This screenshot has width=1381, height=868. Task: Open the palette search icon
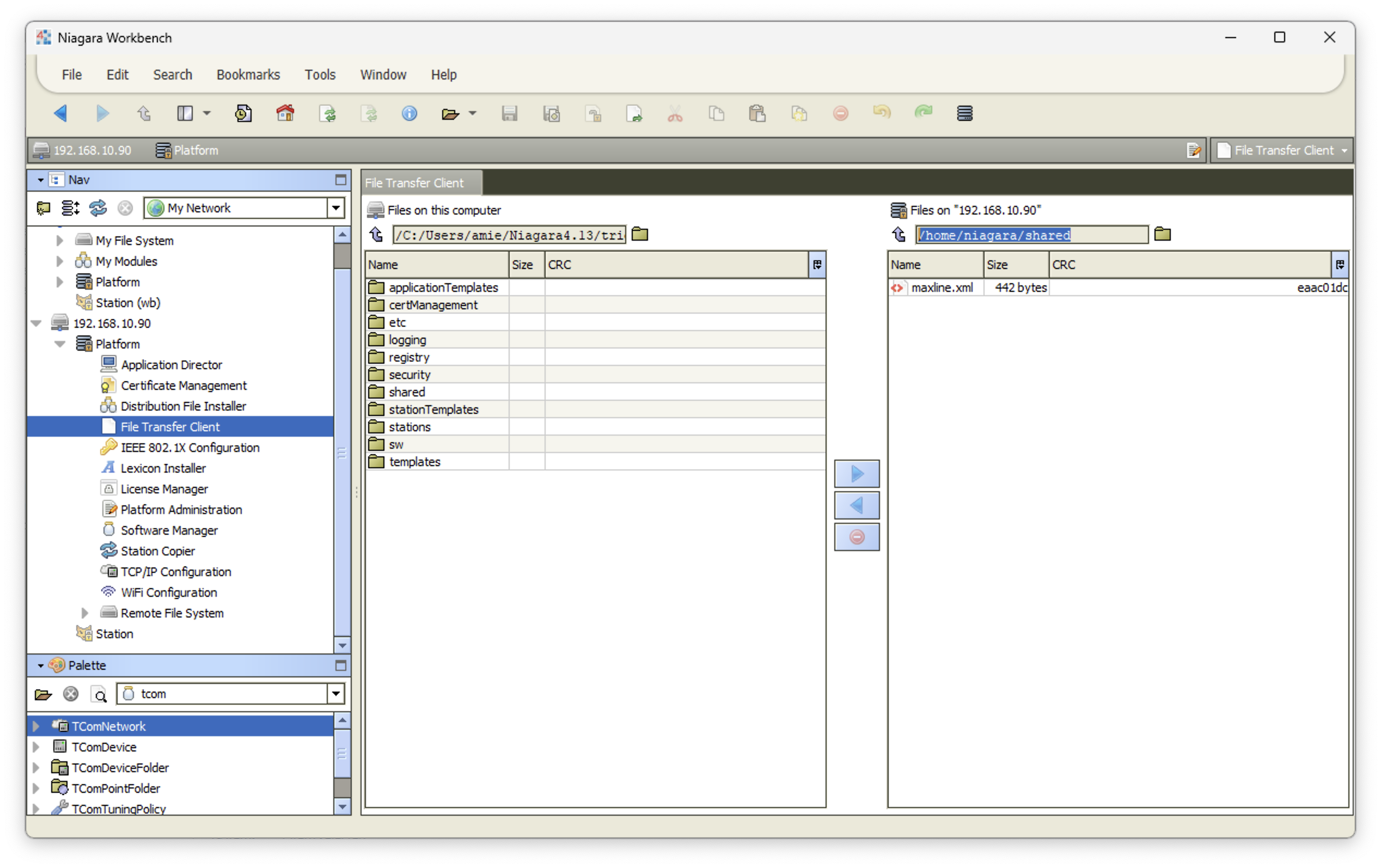[100, 694]
